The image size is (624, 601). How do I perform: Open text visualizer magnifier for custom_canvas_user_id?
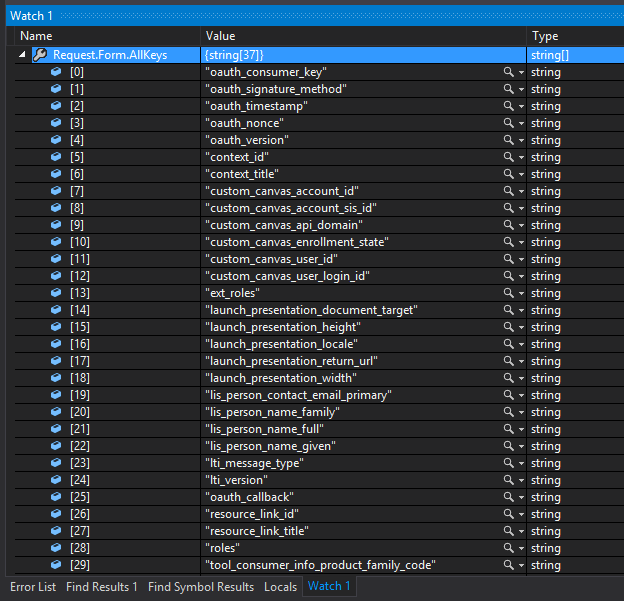(x=508, y=259)
